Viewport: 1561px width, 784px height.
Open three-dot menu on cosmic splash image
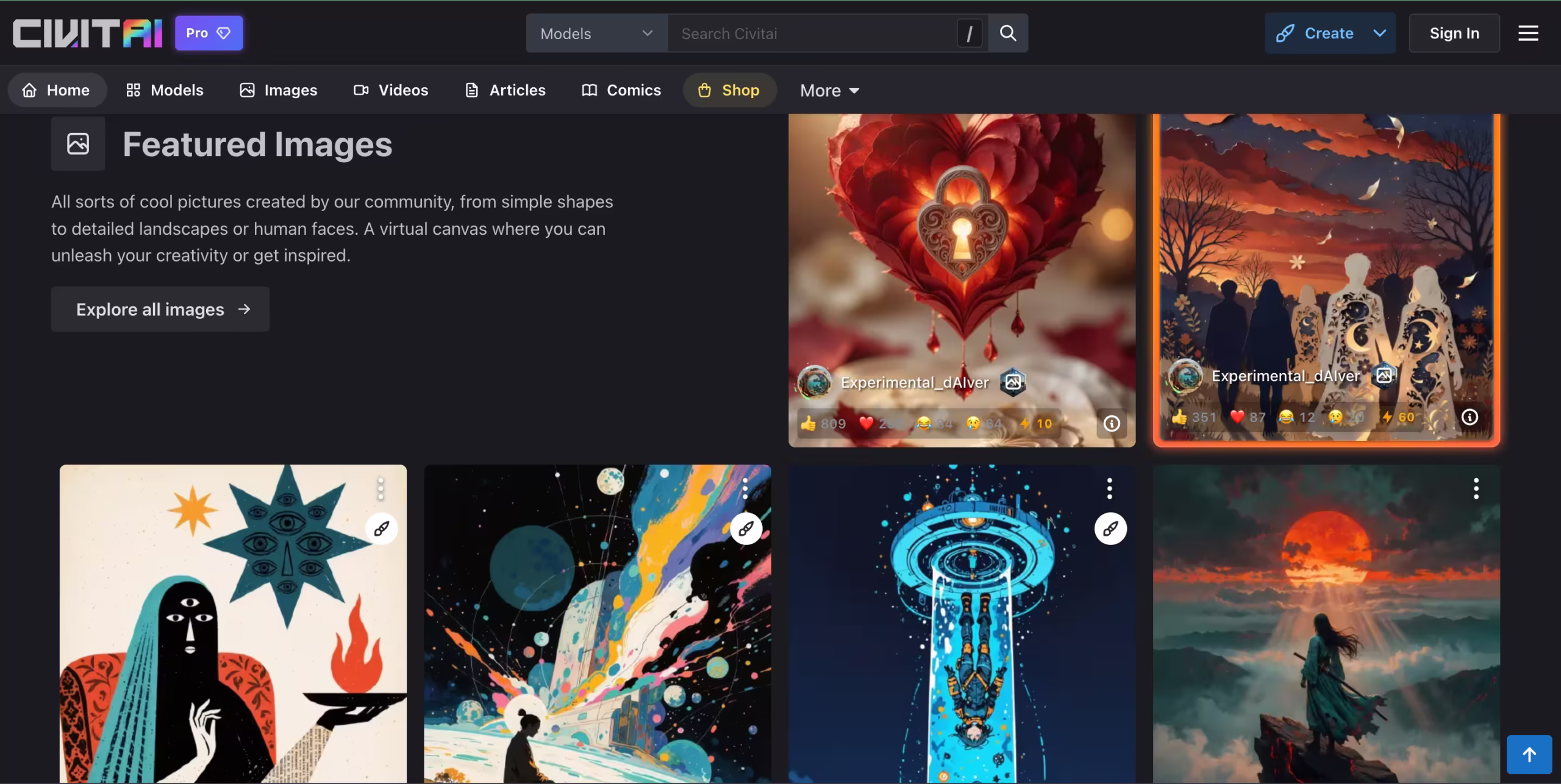(745, 488)
